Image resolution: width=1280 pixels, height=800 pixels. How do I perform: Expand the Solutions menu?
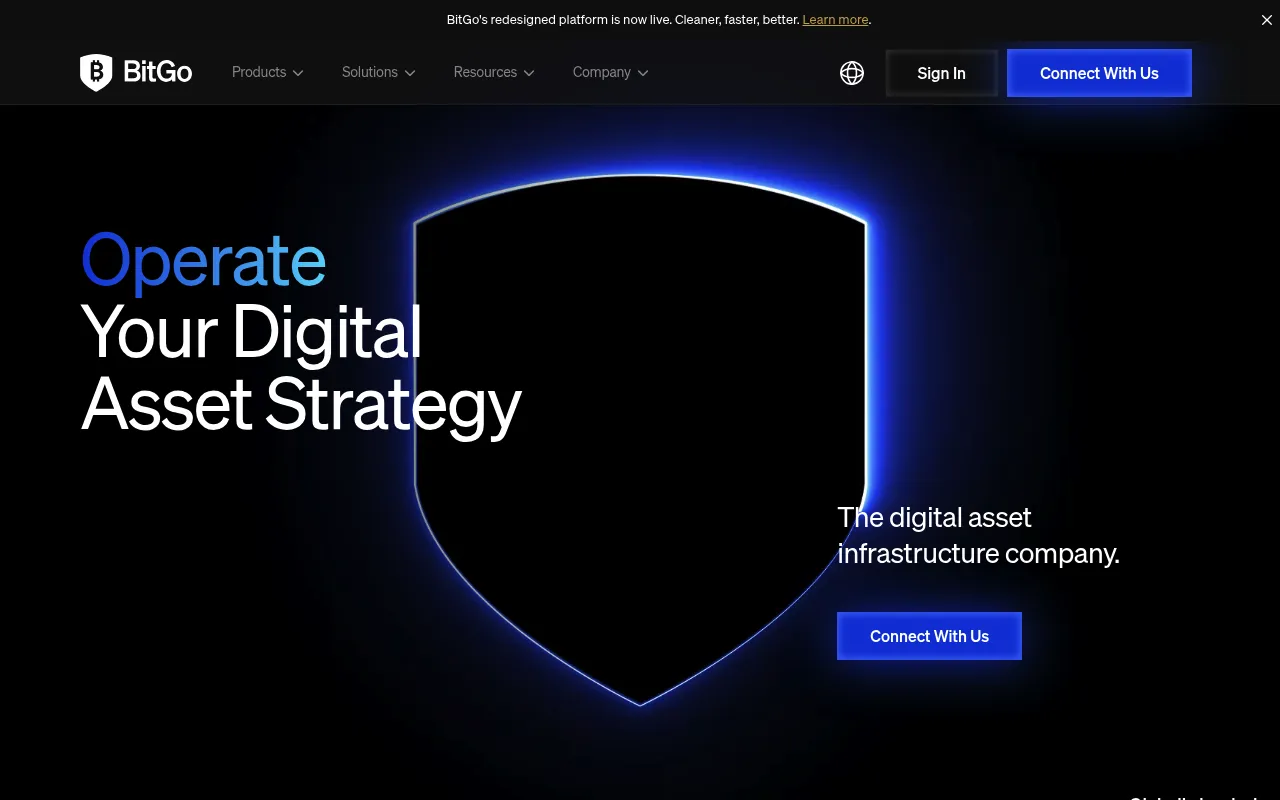[379, 72]
